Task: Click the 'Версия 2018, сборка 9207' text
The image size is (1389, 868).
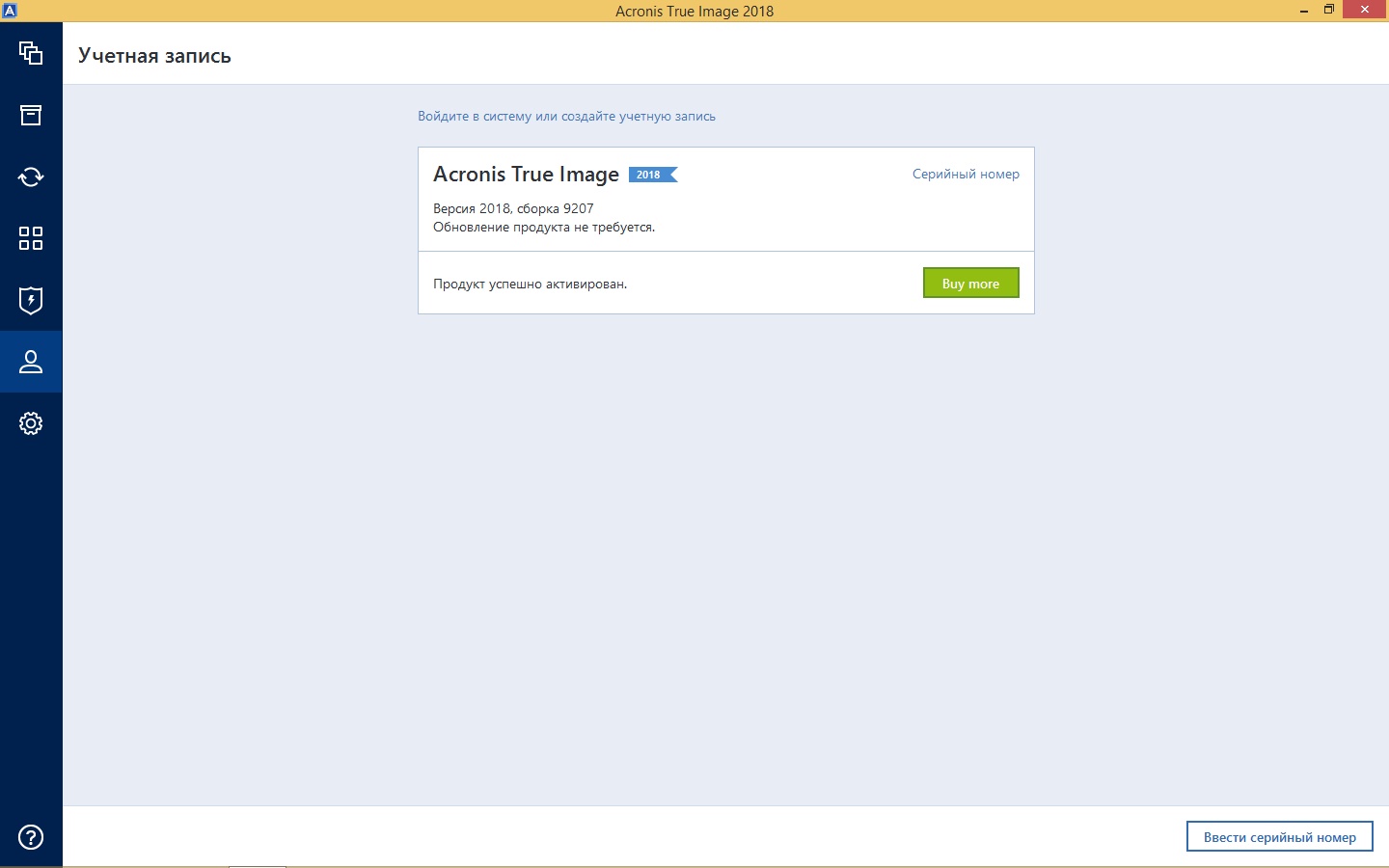Action: 513,208
